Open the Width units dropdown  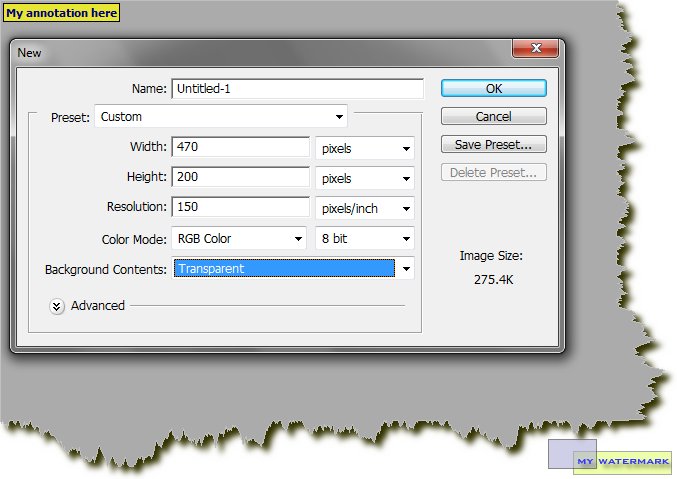pos(364,148)
